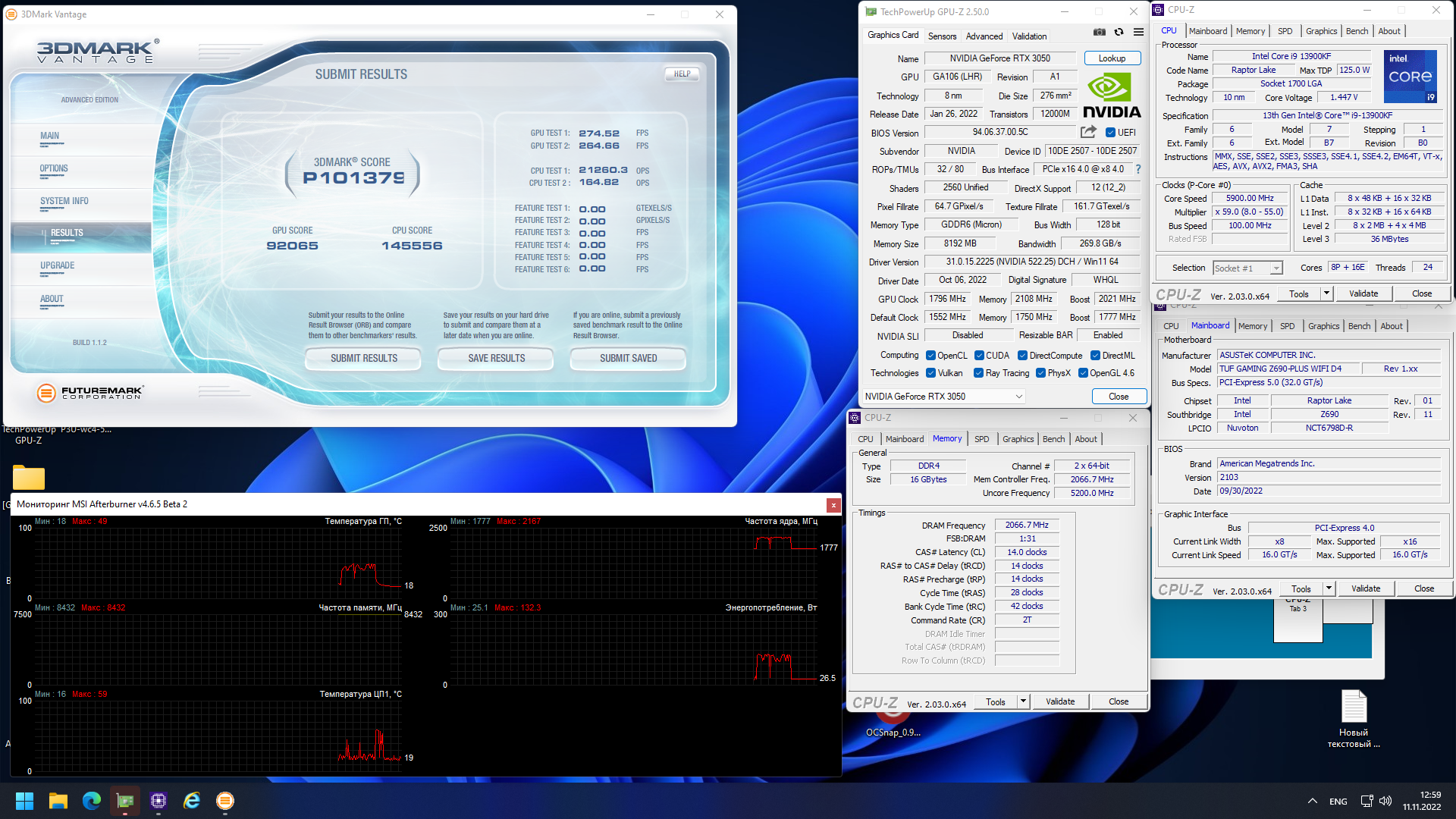This screenshot has width=1456, height=819.
Task: Open the clock and date in the taskbar
Action: pos(1421,801)
